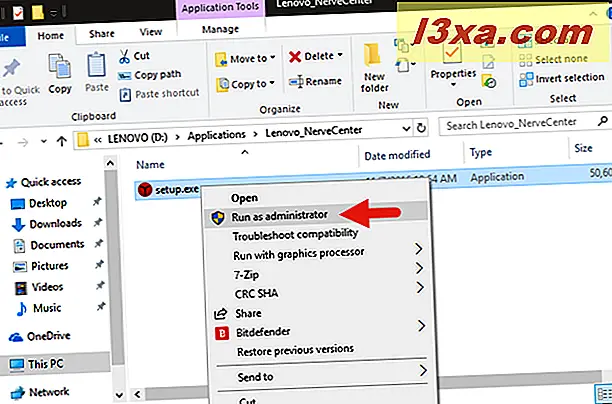This screenshot has height=404, width=612.
Task: Click Invert selection in ribbon
Action: [x=562, y=78]
